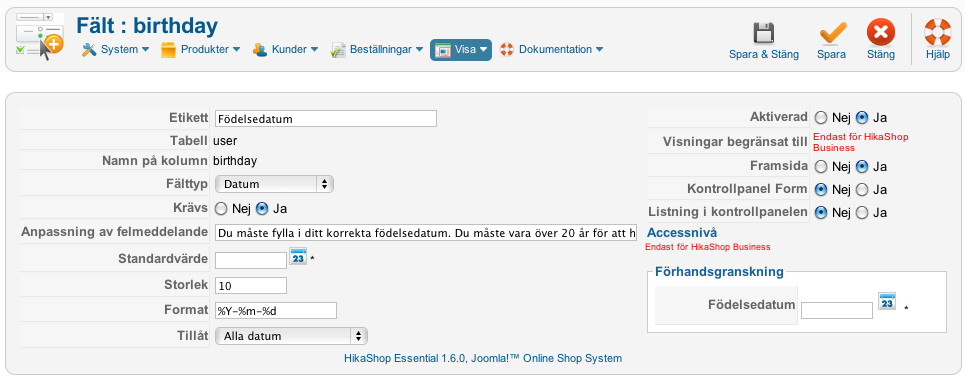Image resolution: width=965 pixels, height=379 pixels.
Task: Click the Kunder people icon
Action: pos(260,50)
